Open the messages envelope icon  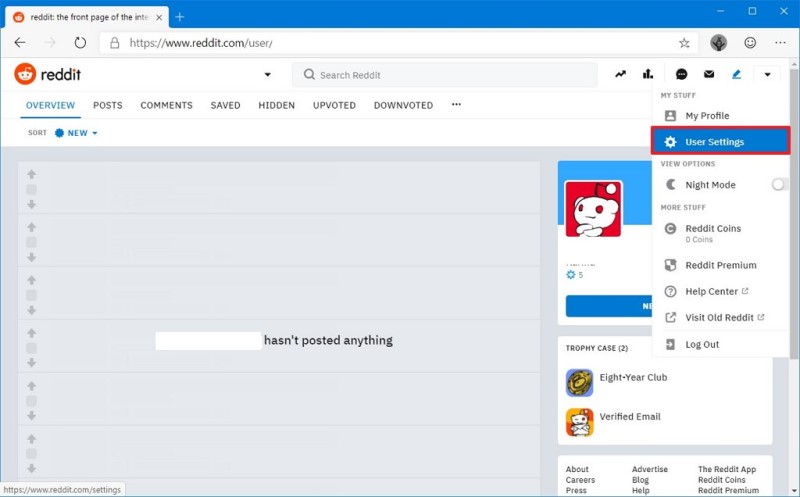pyautogui.click(x=709, y=74)
